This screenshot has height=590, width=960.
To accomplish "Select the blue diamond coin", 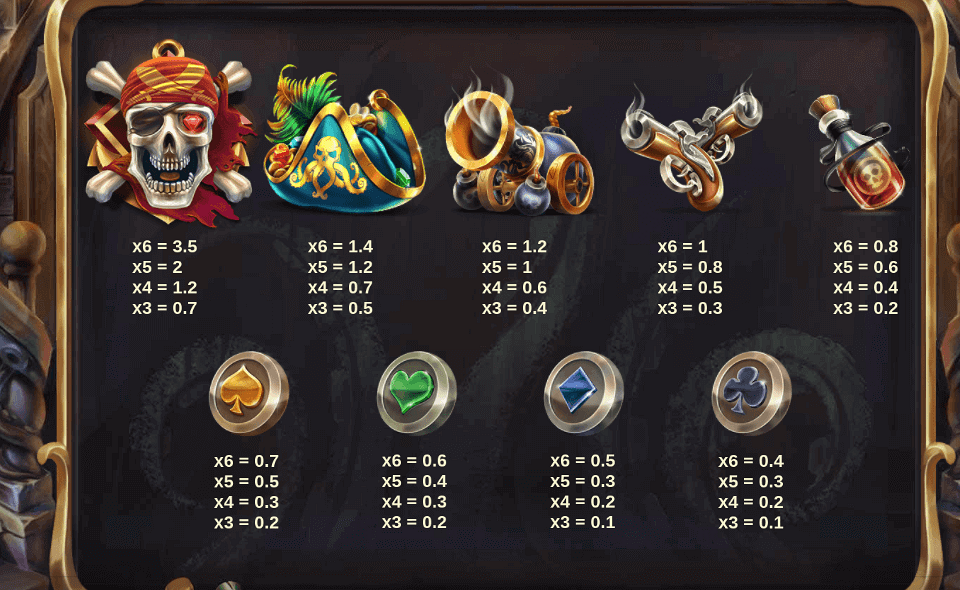I will click(584, 393).
